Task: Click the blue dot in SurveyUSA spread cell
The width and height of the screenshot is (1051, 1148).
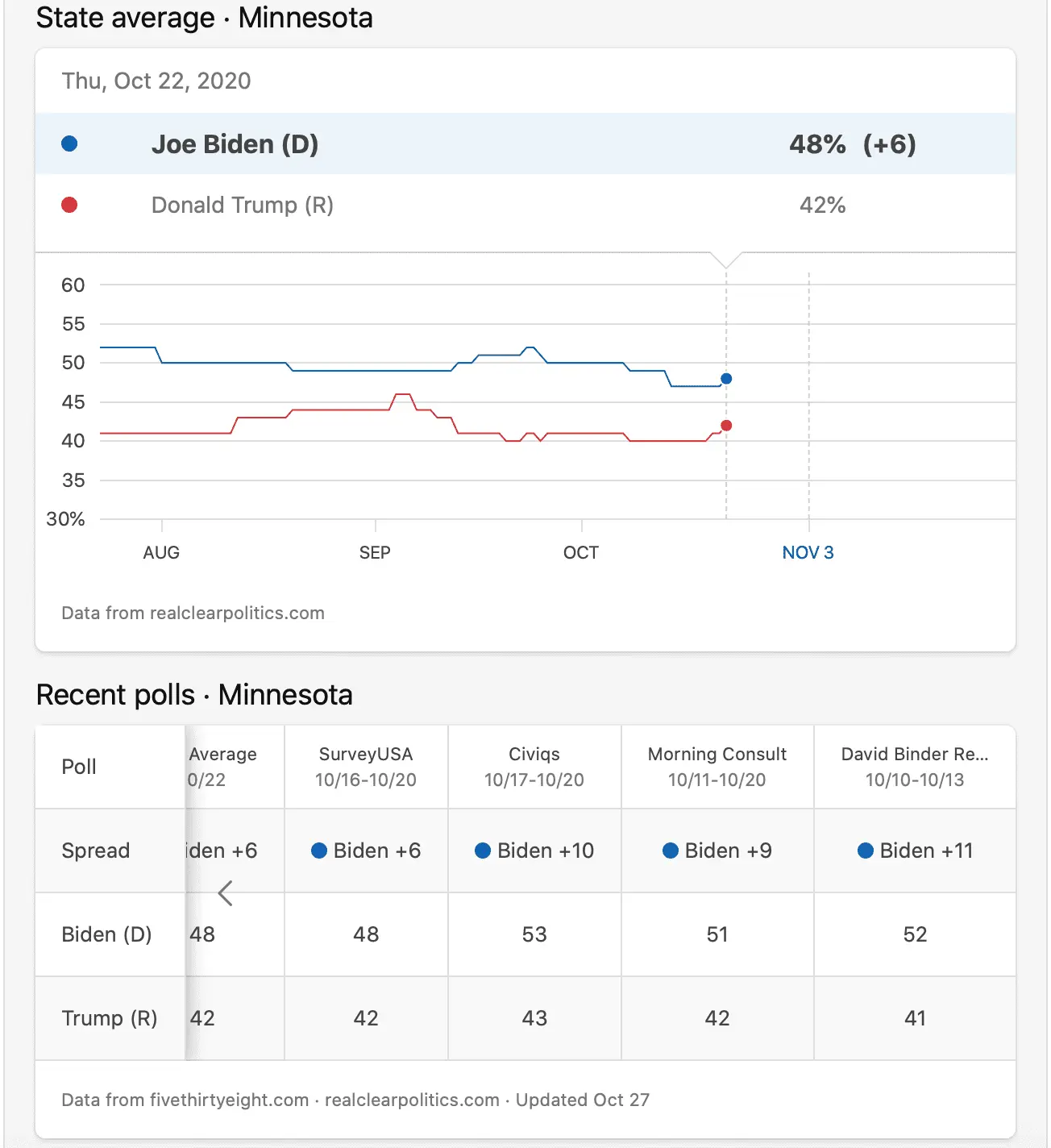Action: (319, 851)
